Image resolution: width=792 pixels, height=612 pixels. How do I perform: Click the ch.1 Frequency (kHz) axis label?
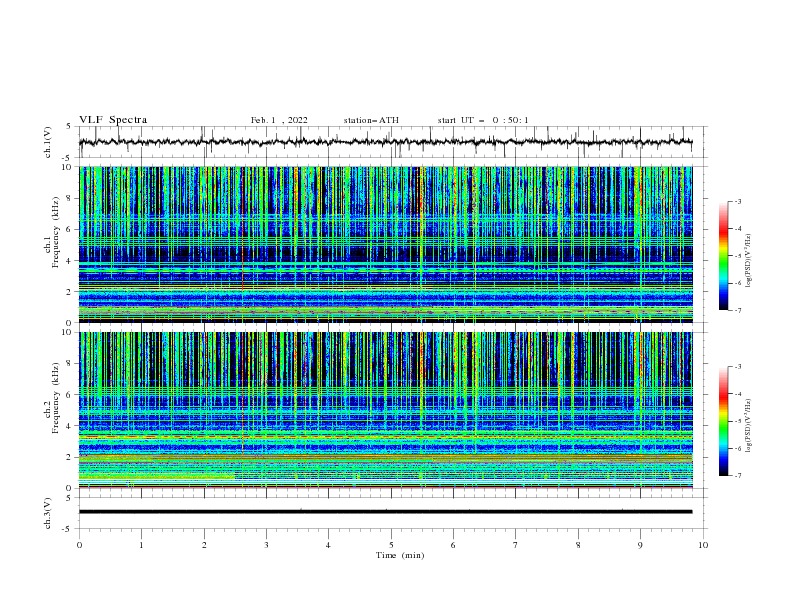point(52,232)
